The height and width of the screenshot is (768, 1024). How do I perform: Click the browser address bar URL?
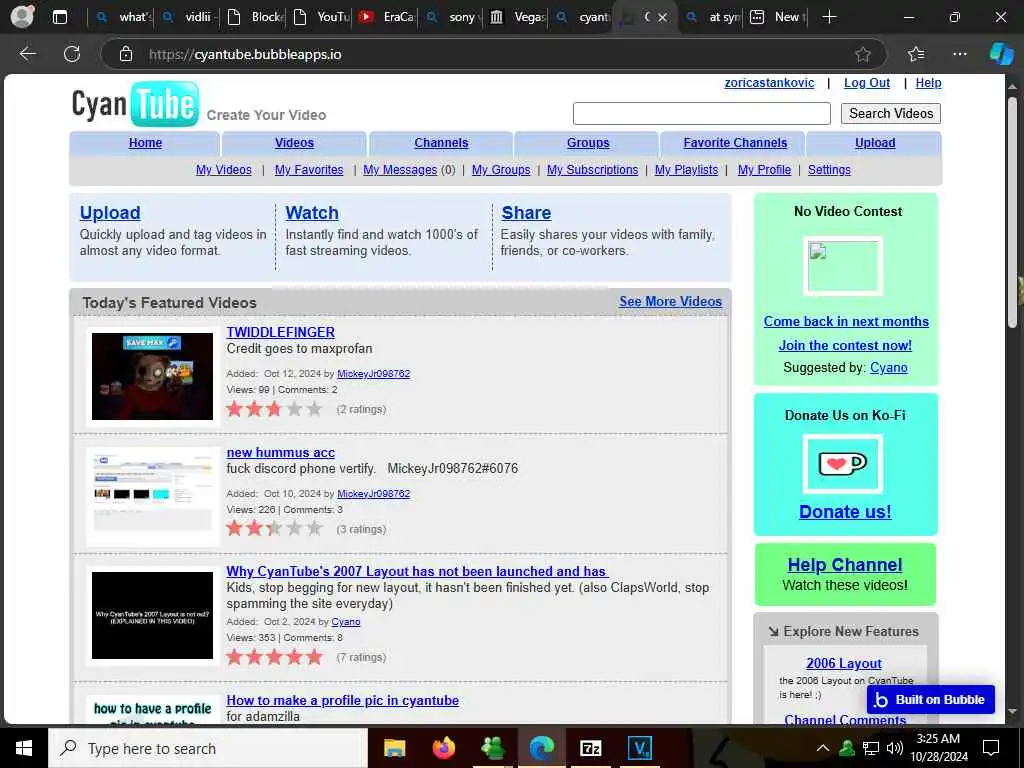[245, 54]
